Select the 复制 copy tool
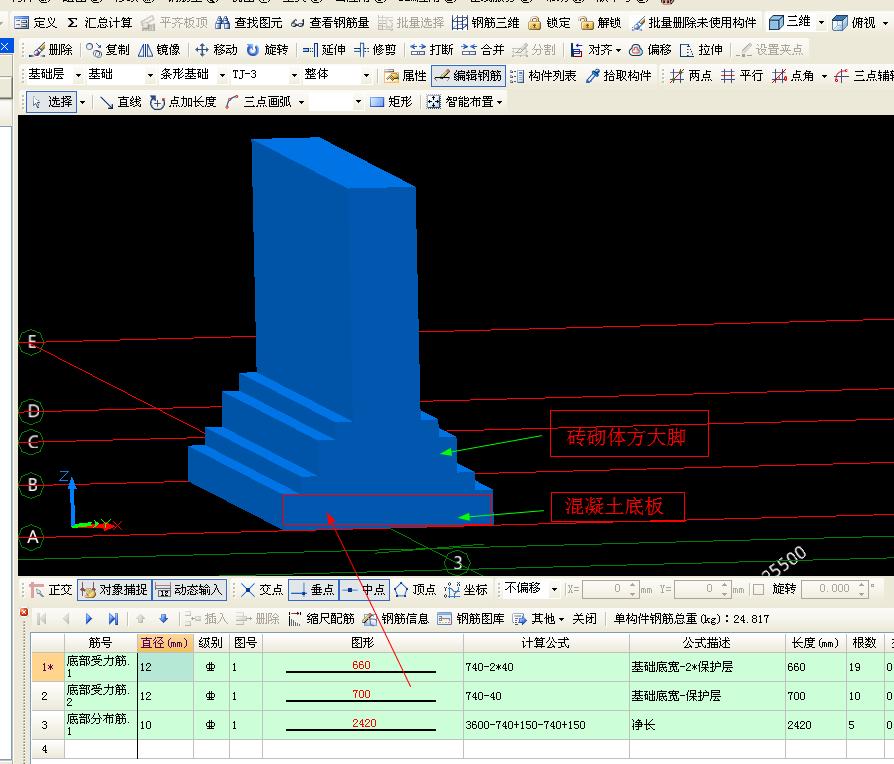This screenshot has height=764, width=894. coord(108,50)
